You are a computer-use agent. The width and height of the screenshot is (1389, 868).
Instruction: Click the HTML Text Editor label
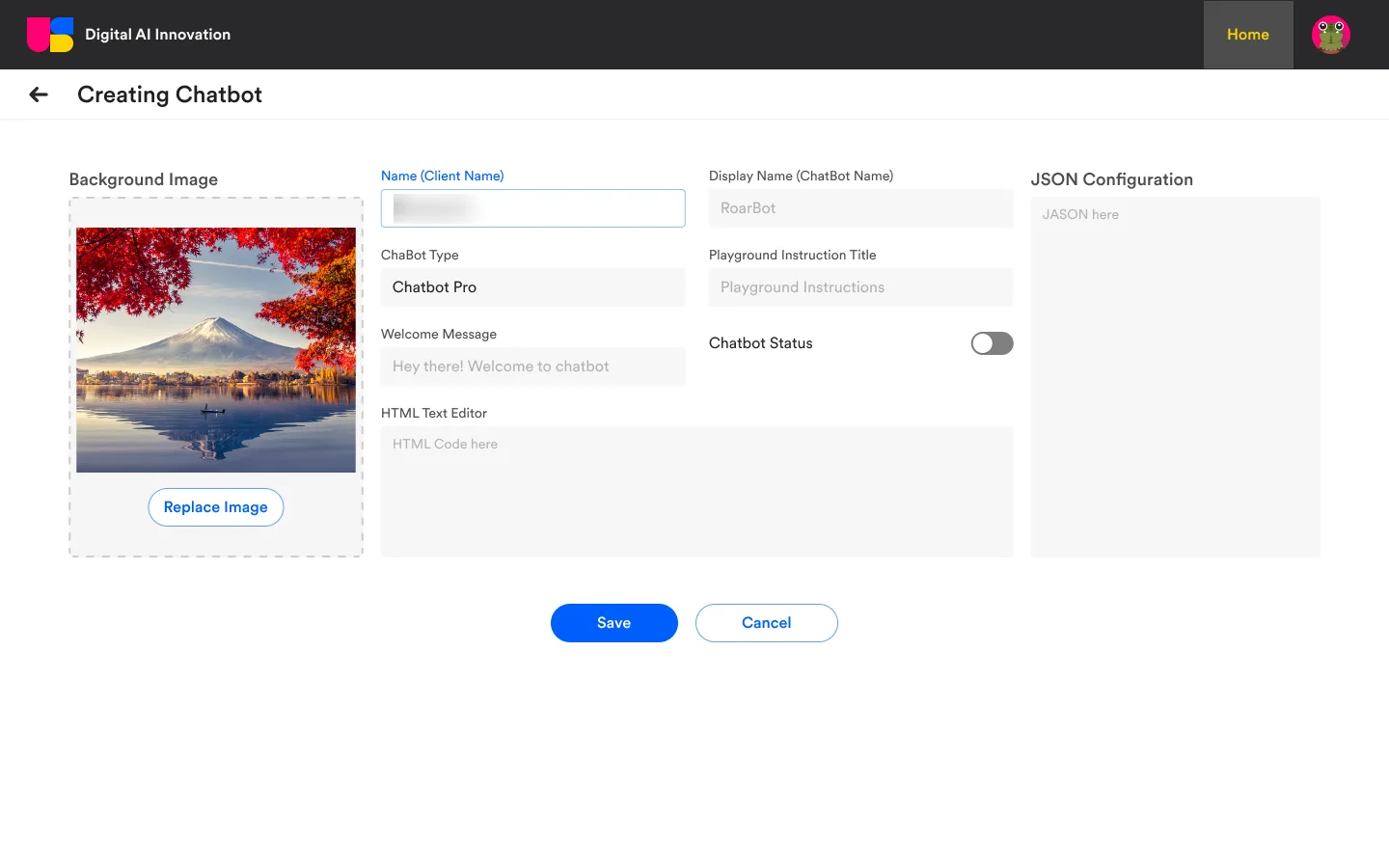pyautogui.click(x=434, y=413)
